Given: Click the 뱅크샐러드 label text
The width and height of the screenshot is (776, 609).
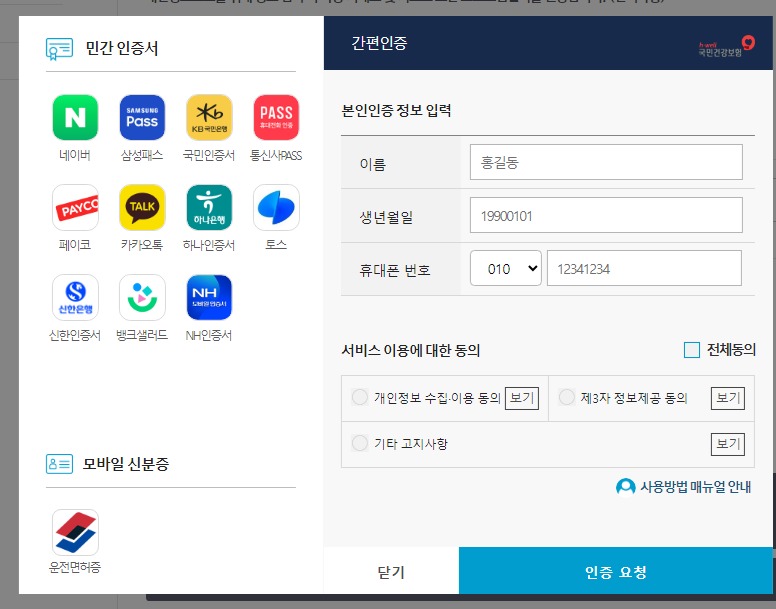Looking at the screenshot, I should [x=142, y=335].
